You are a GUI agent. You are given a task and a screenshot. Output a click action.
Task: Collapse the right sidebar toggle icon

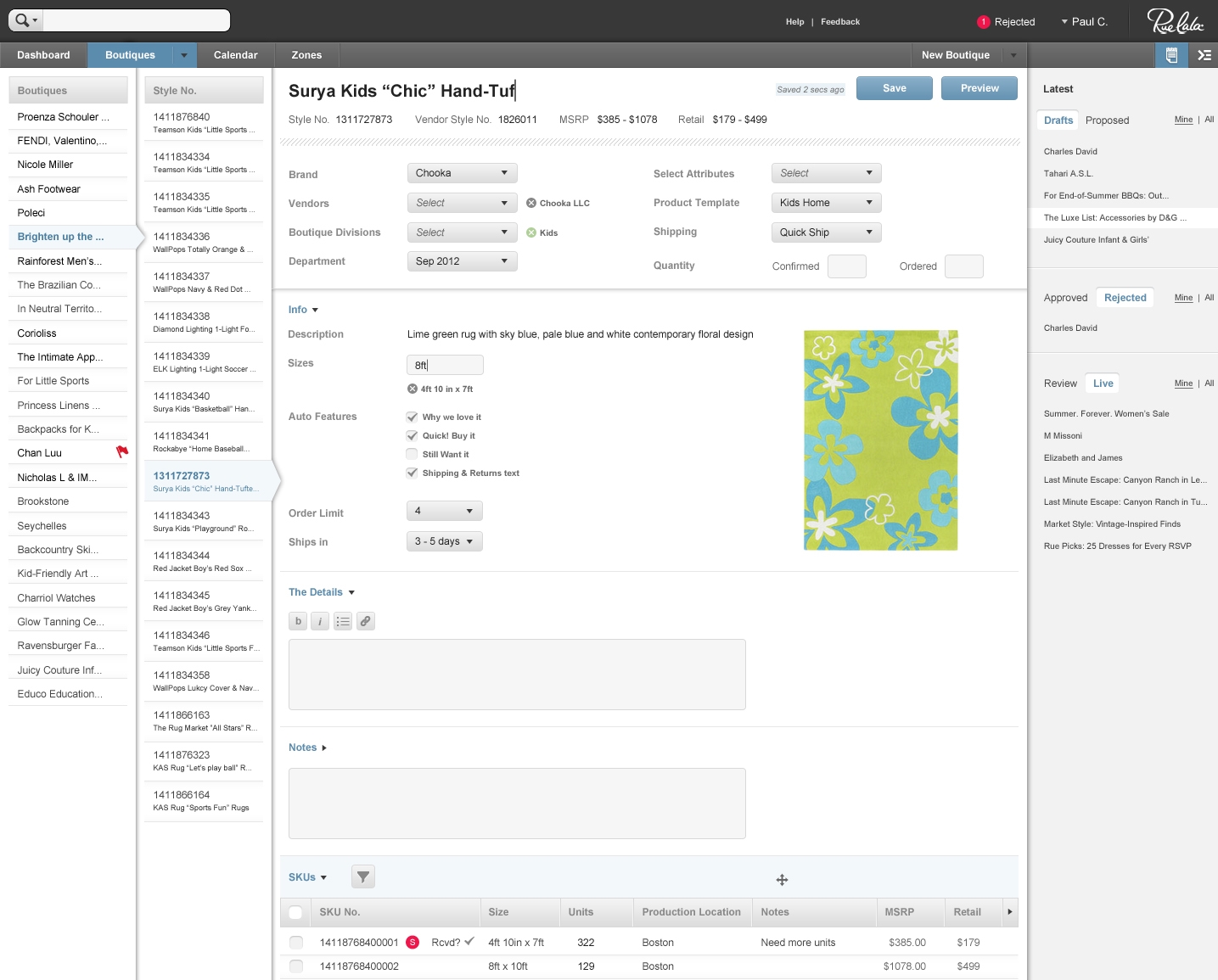(x=1204, y=55)
